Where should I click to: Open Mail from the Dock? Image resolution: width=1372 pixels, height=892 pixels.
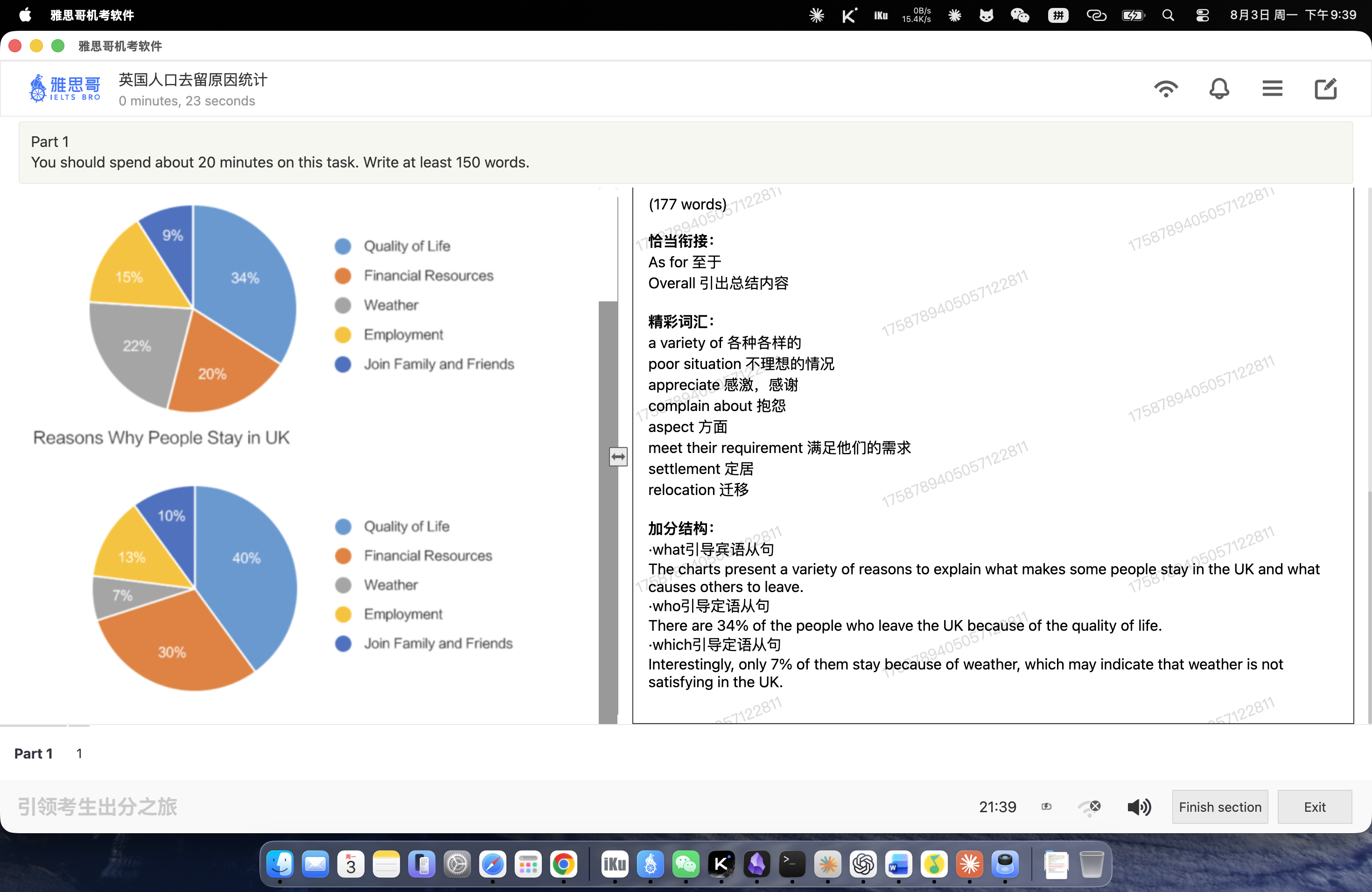pos(315,864)
